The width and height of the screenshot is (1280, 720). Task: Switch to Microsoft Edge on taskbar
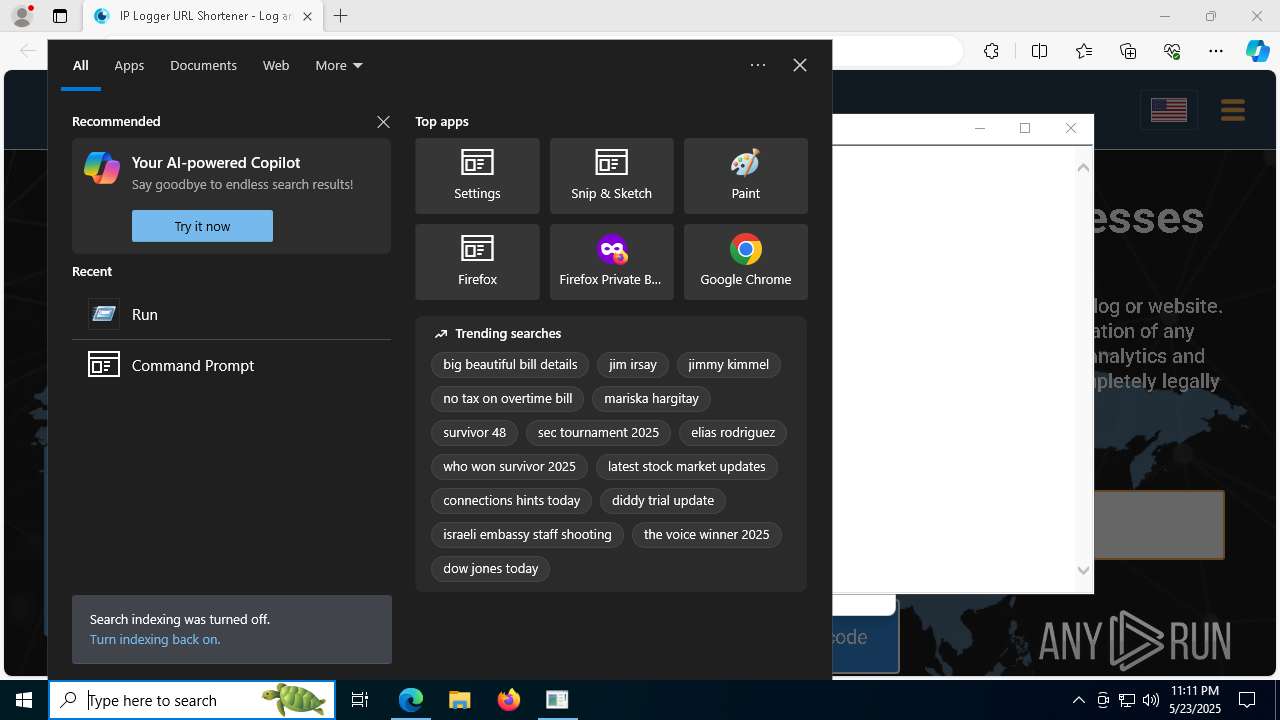(x=411, y=700)
